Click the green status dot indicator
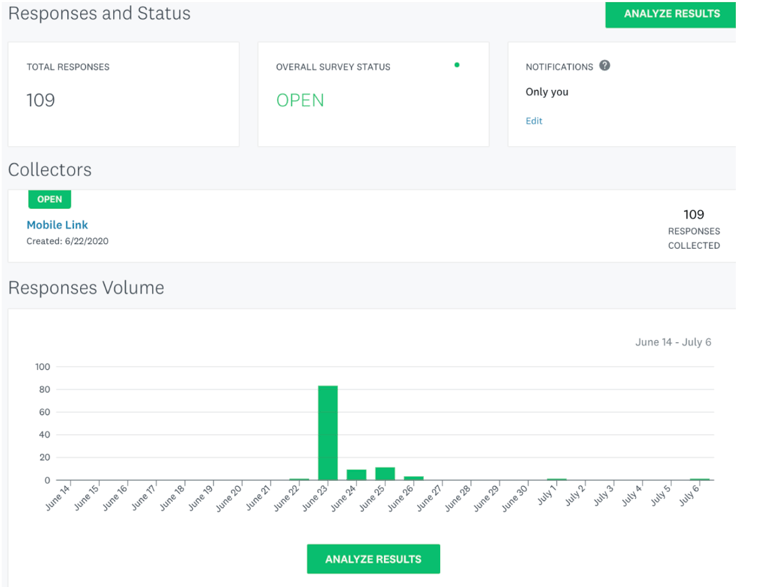 457,65
